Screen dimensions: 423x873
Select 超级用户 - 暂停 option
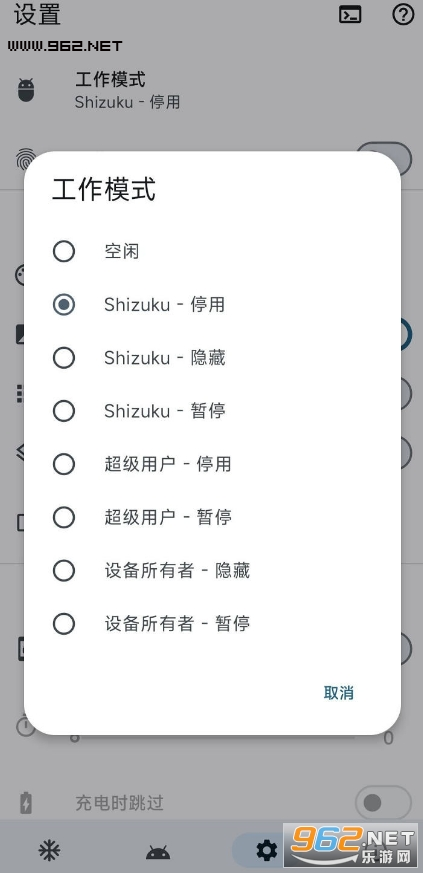click(212, 517)
